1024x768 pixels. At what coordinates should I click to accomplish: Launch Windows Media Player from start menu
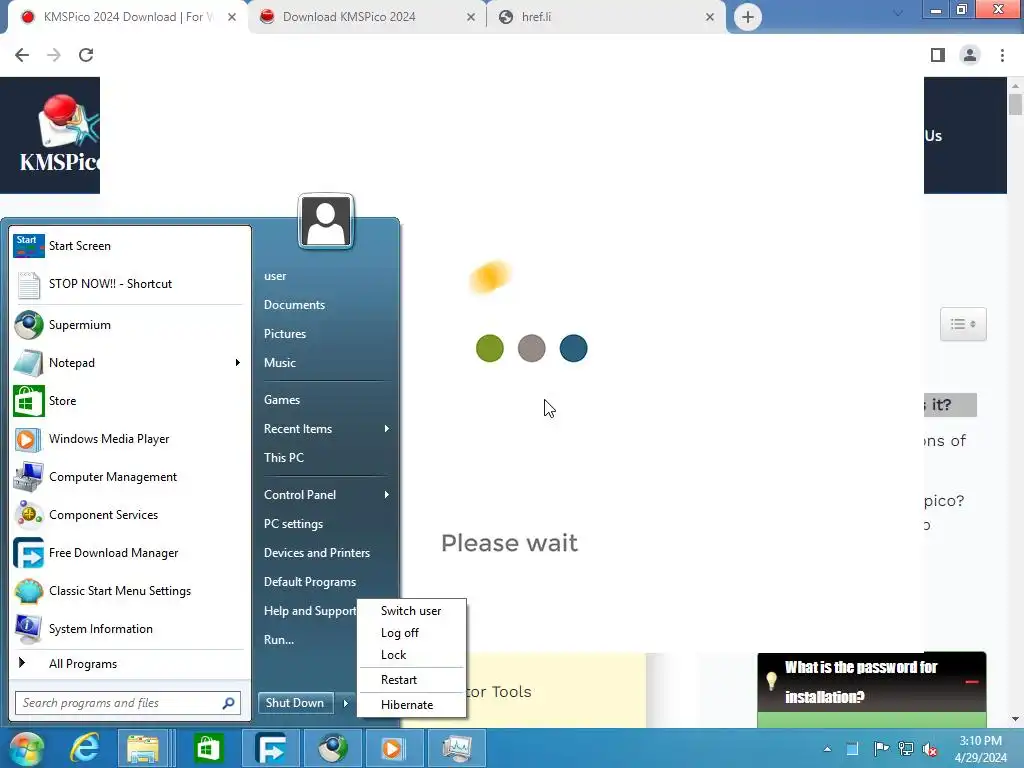pos(129,438)
